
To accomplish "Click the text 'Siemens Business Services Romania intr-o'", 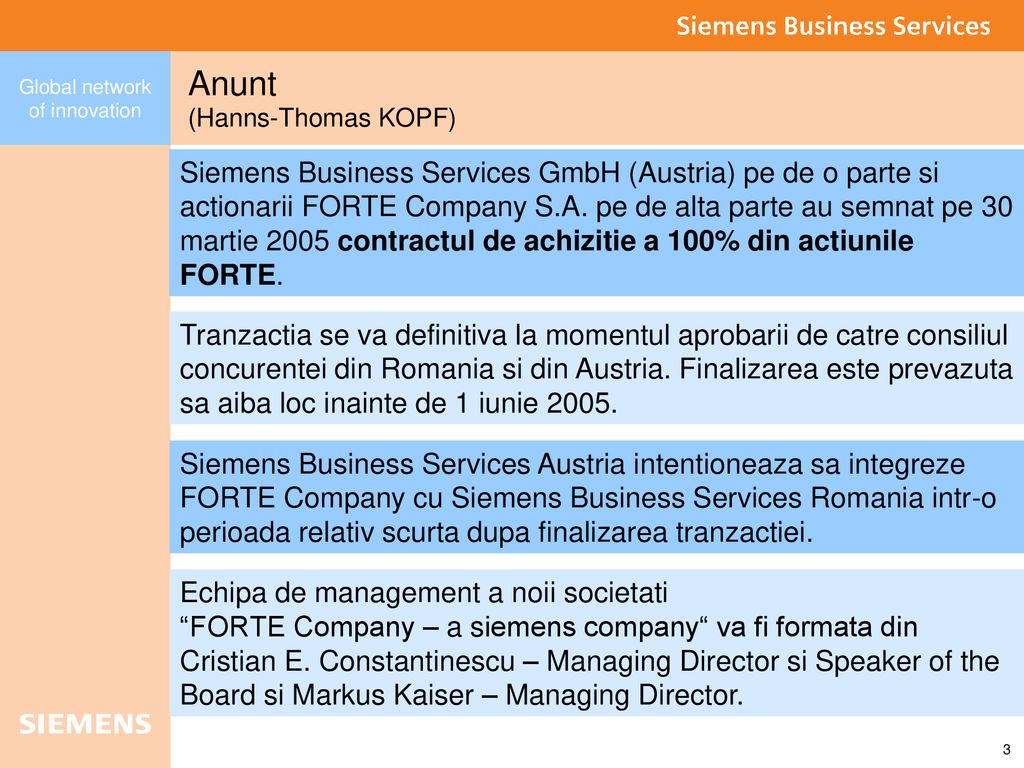I will coord(724,498).
